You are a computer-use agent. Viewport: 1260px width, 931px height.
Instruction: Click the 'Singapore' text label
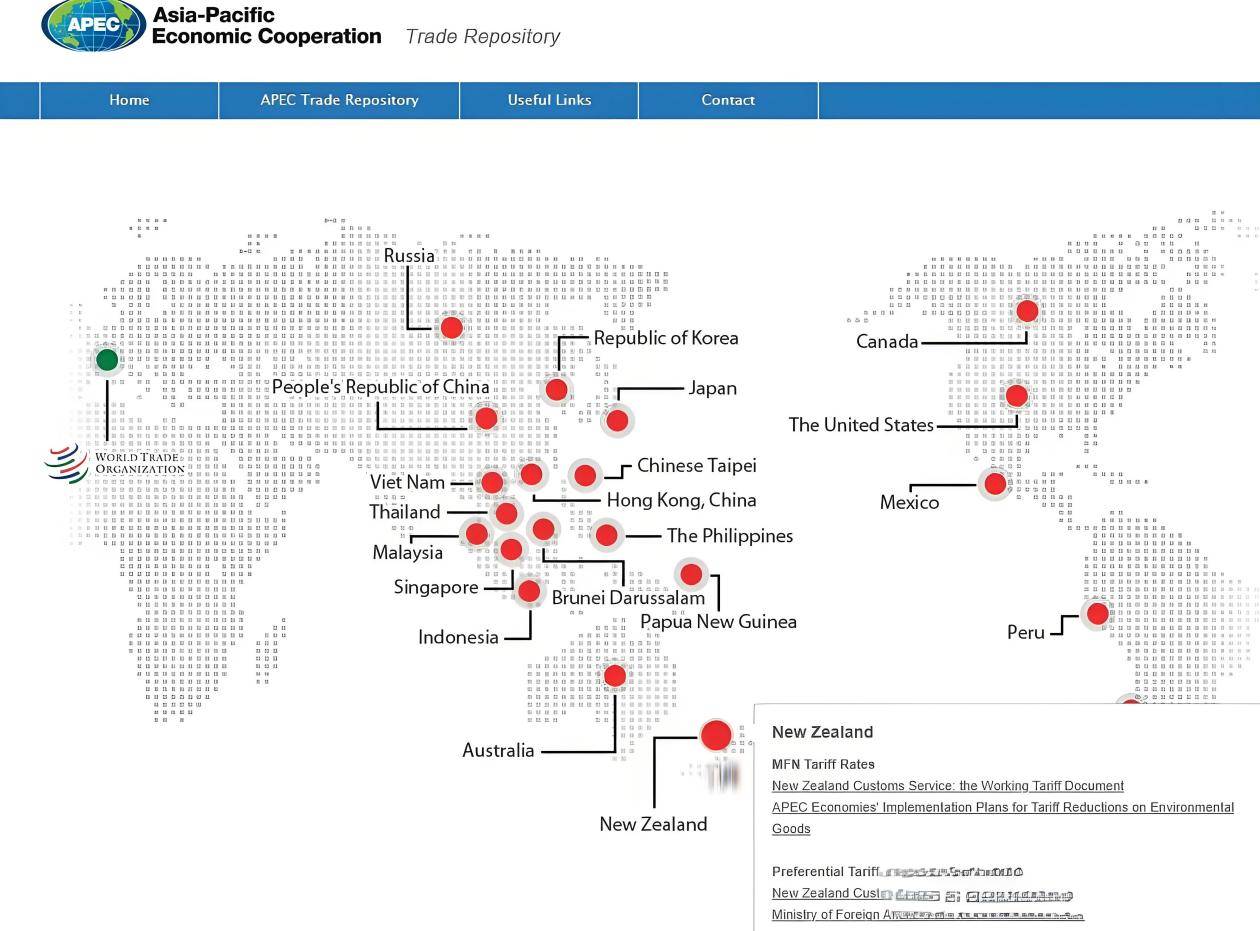click(436, 587)
